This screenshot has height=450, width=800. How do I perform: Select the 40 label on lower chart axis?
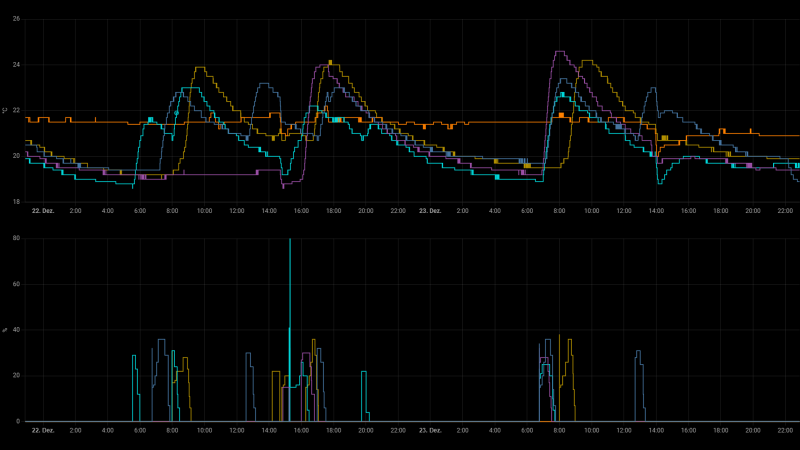[16, 330]
